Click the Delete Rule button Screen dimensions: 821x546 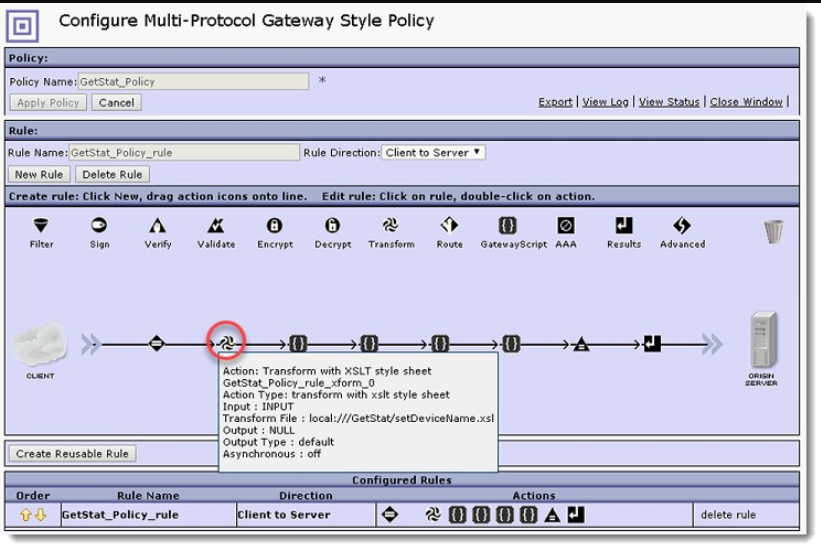tap(112, 174)
